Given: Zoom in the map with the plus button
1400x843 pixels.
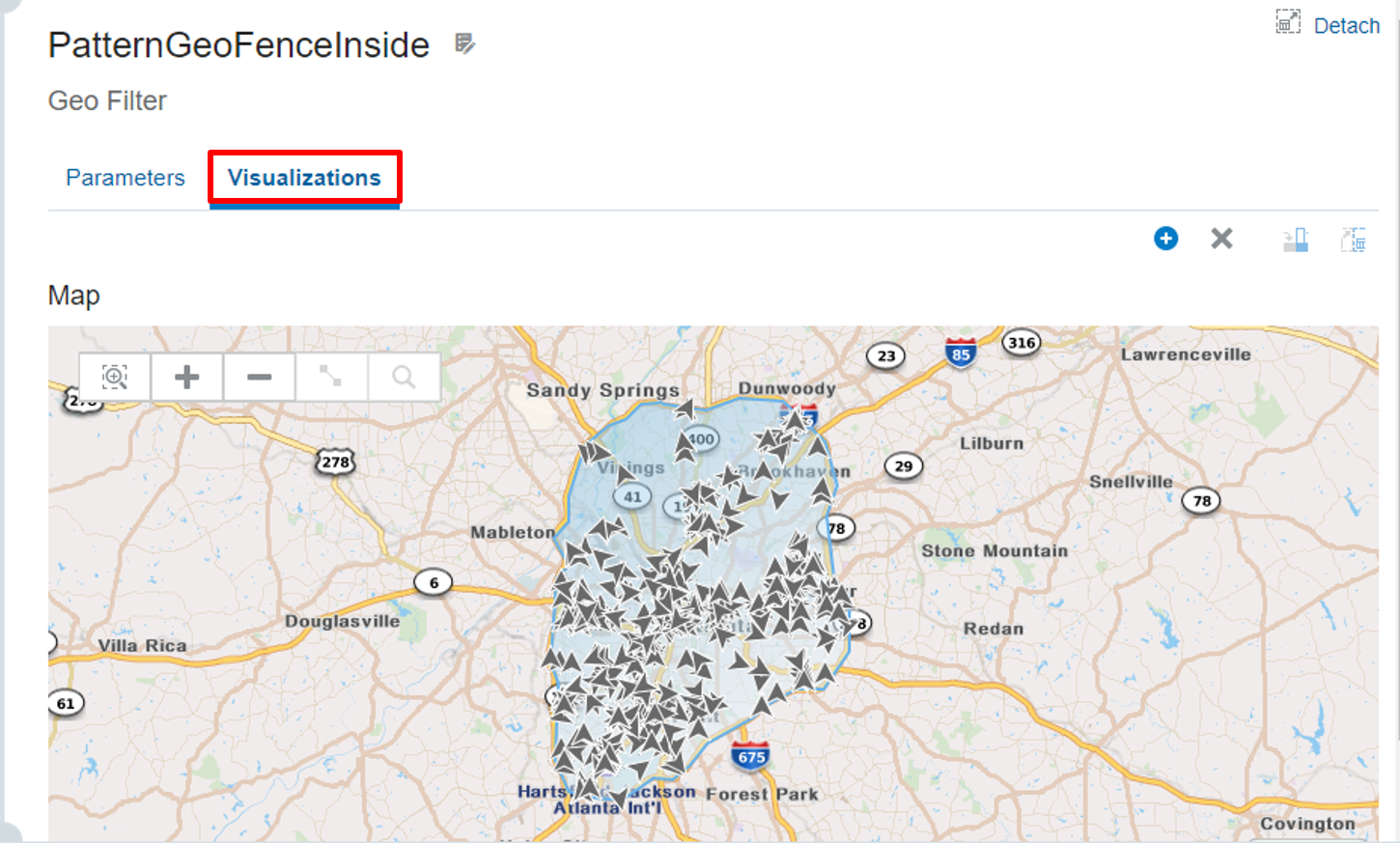Looking at the screenshot, I should (187, 377).
